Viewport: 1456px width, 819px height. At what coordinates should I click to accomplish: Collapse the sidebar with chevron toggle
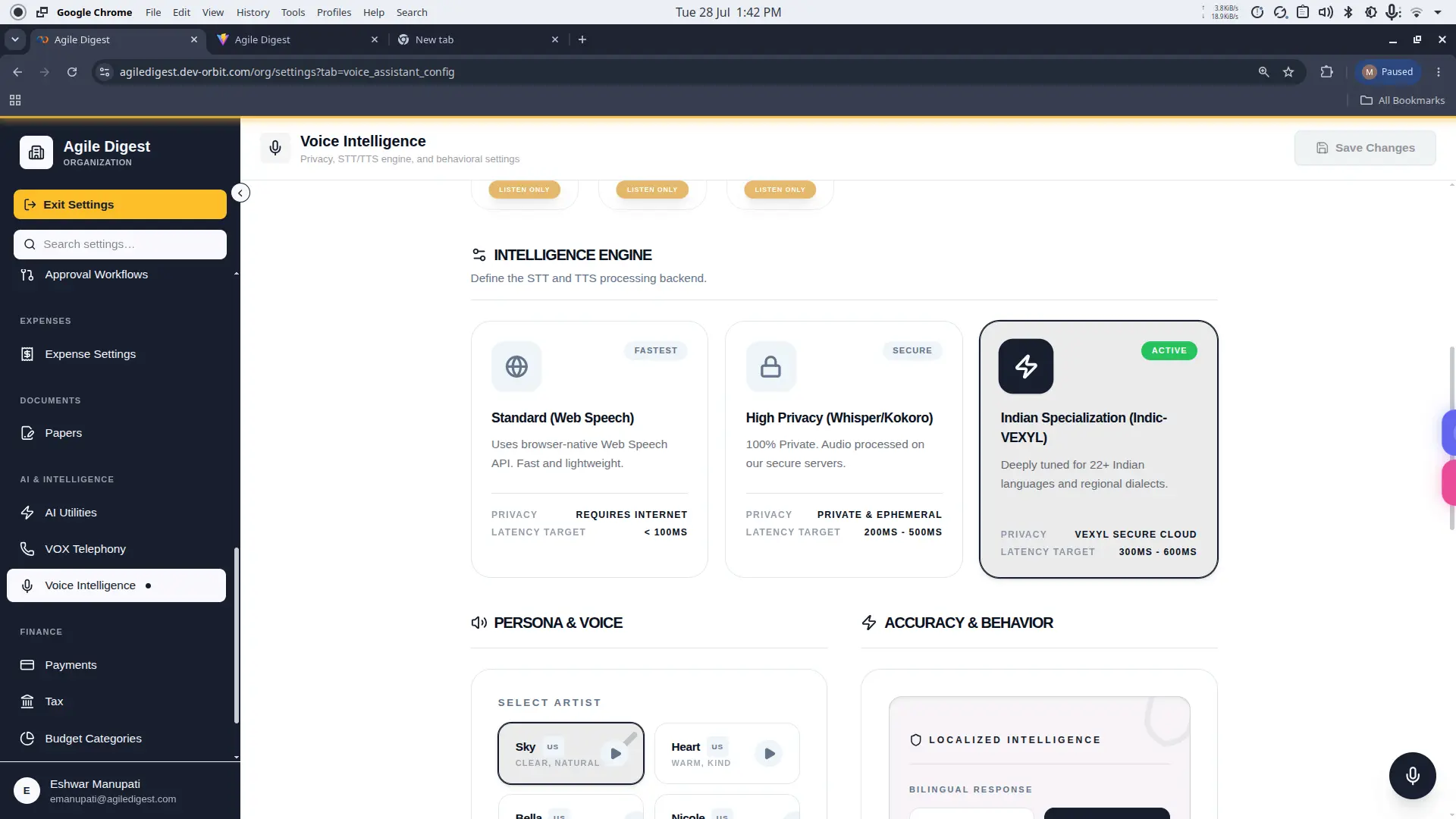pyautogui.click(x=240, y=193)
